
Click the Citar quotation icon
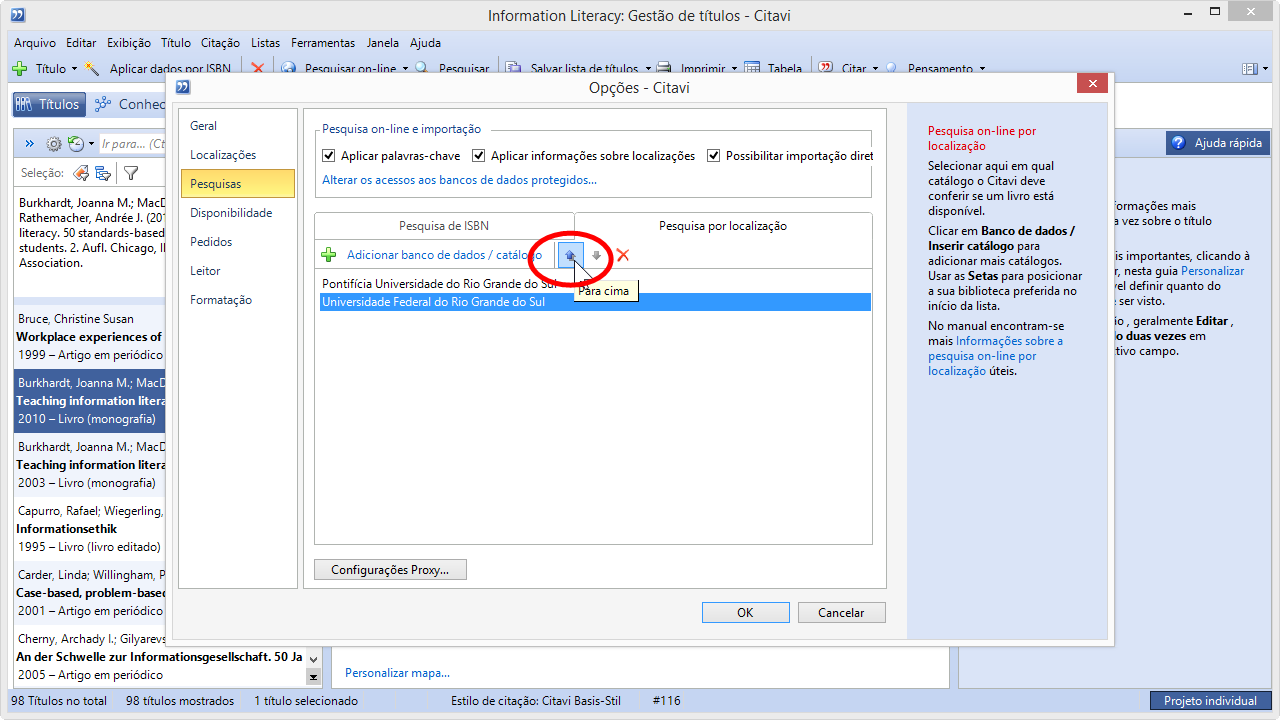pyautogui.click(x=826, y=69)
